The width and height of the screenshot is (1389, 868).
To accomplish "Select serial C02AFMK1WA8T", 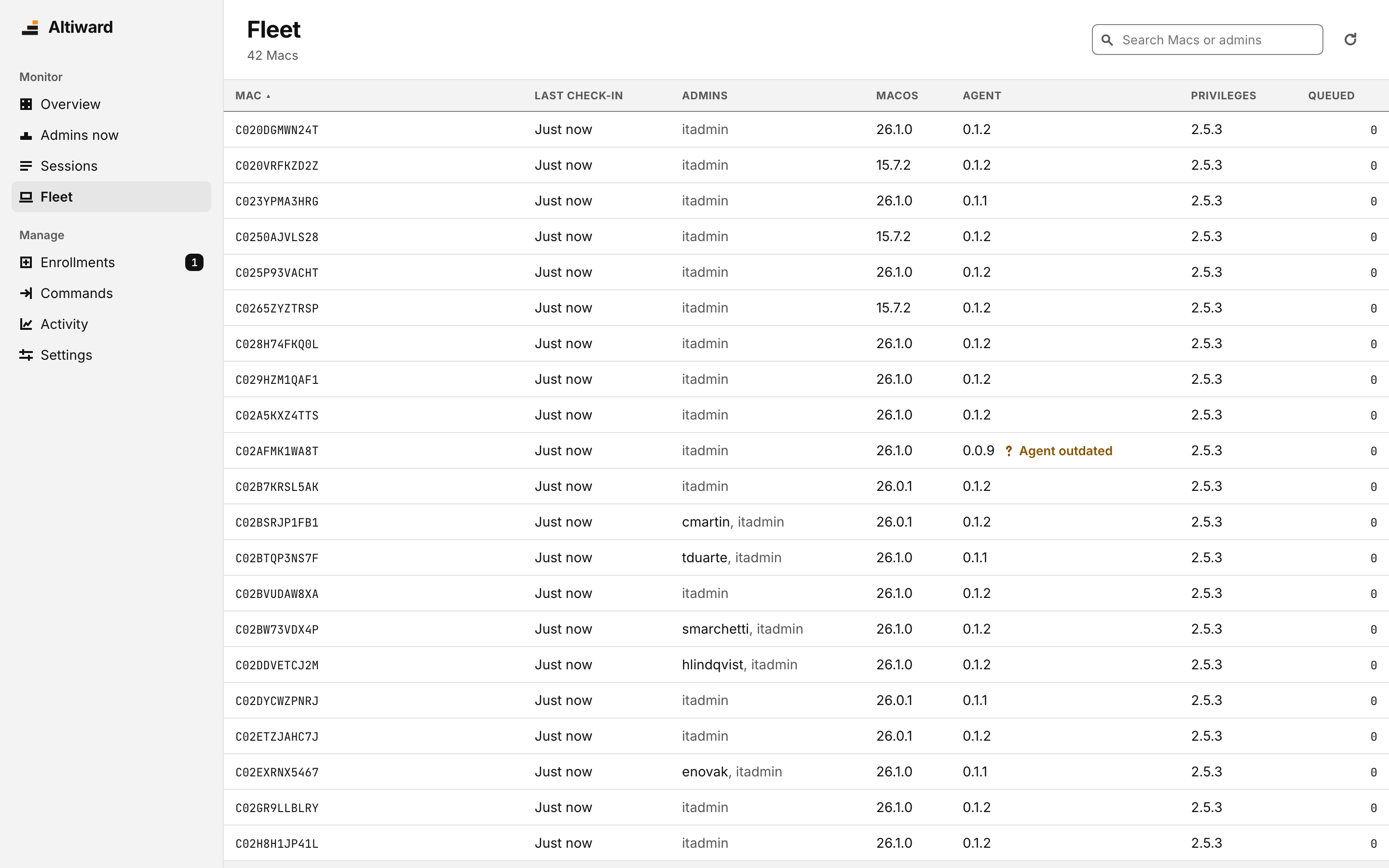I will (x=277, y=451).
